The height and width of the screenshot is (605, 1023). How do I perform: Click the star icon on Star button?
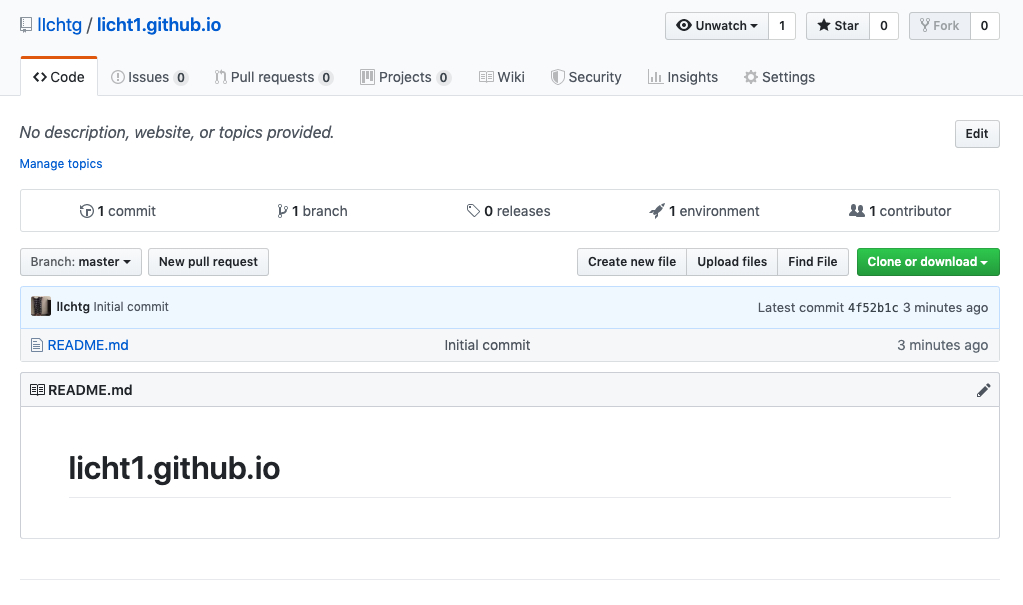[824, 25]
